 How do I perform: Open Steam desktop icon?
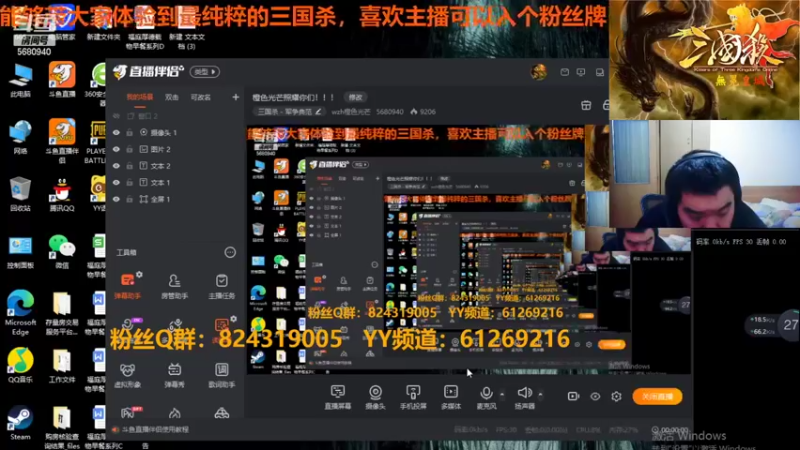coord(20,422)
